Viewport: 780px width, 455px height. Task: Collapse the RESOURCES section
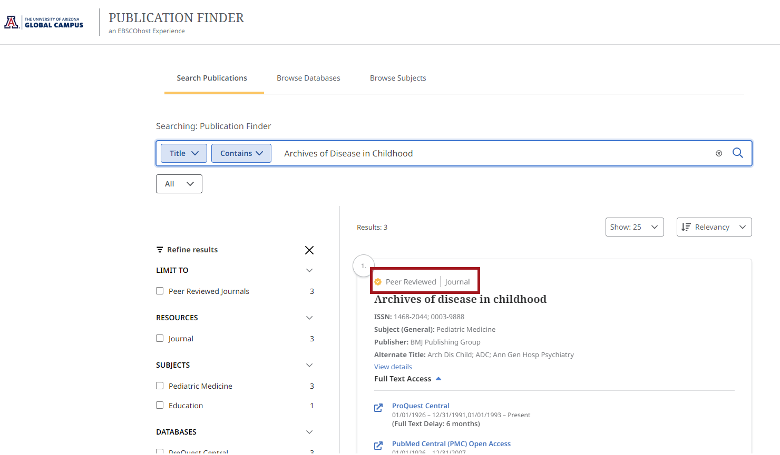coord(309,318)
